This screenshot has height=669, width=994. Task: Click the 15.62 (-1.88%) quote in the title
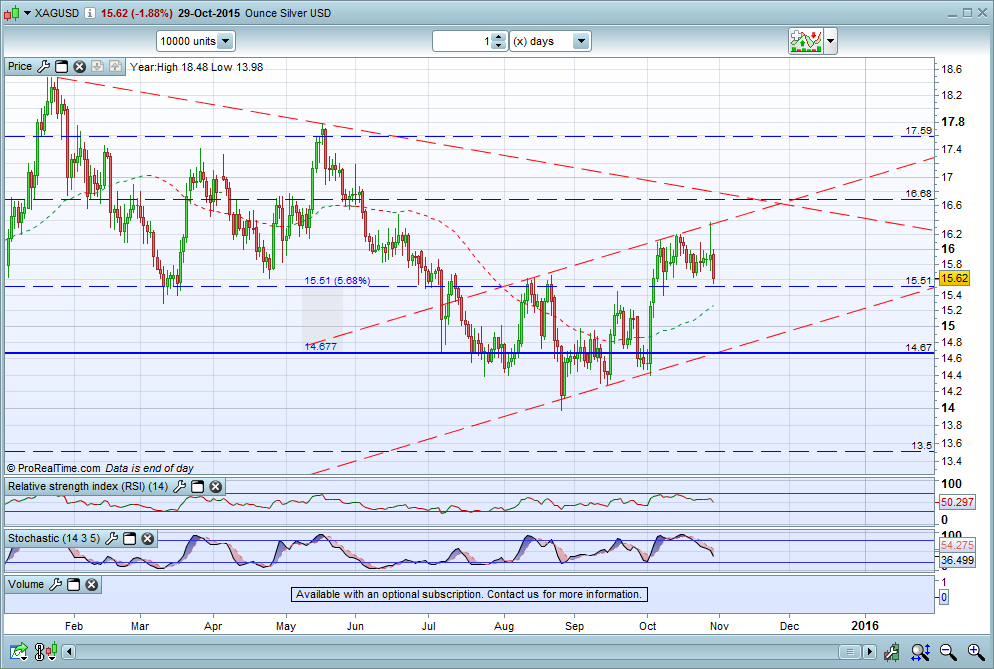(136, 13)
